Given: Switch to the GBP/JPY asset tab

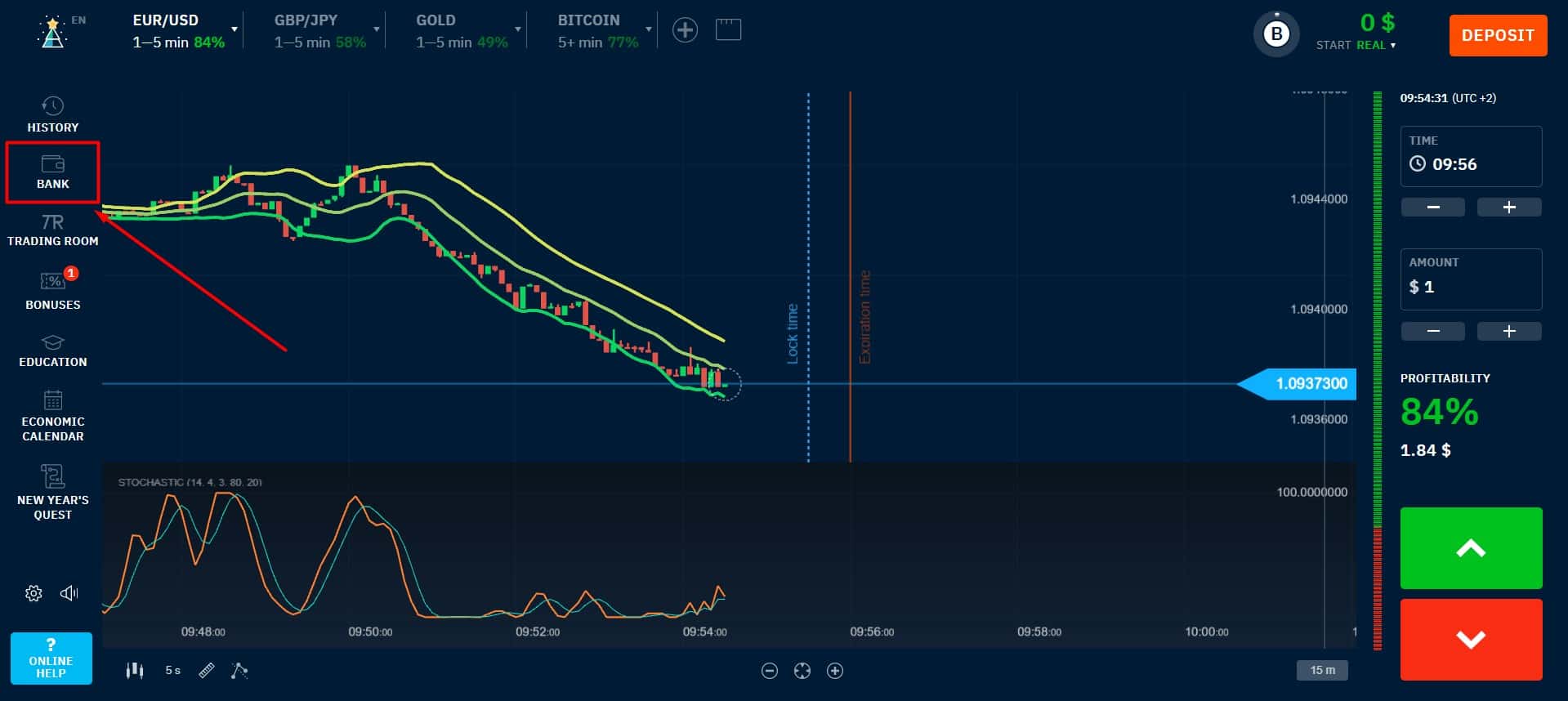Looking at the screenshot, I should (x=320, y=30).
